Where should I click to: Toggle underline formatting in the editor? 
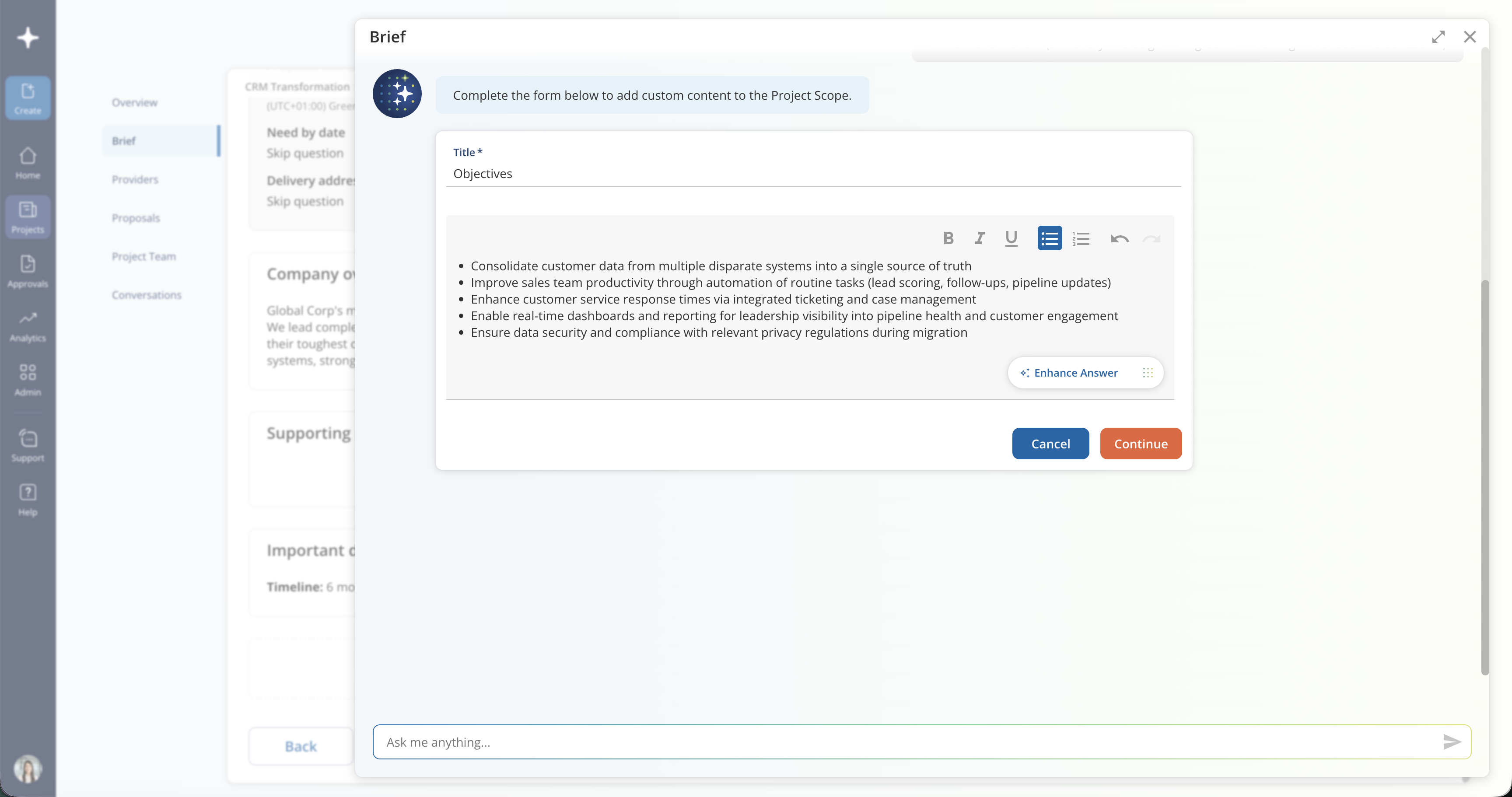[x=1011, y=238]
